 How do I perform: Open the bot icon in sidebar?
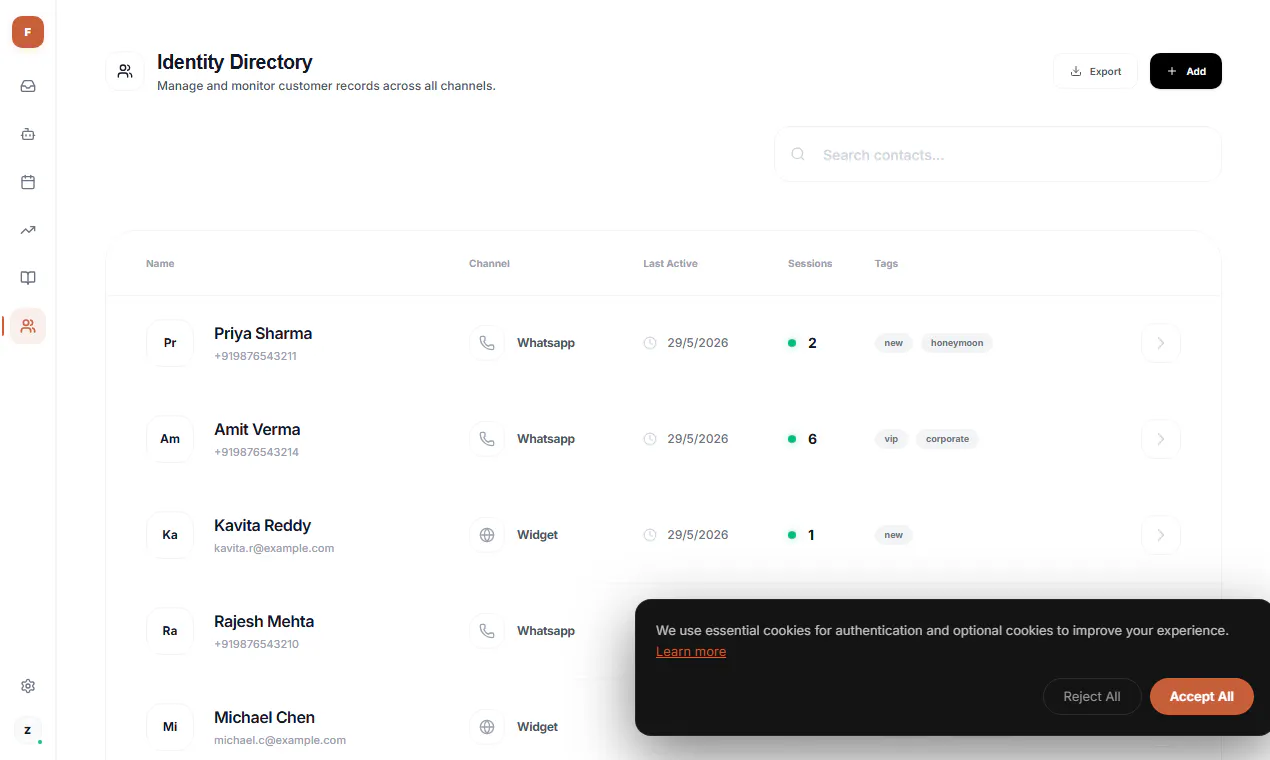pyautogui.click(x=28, y=134)
